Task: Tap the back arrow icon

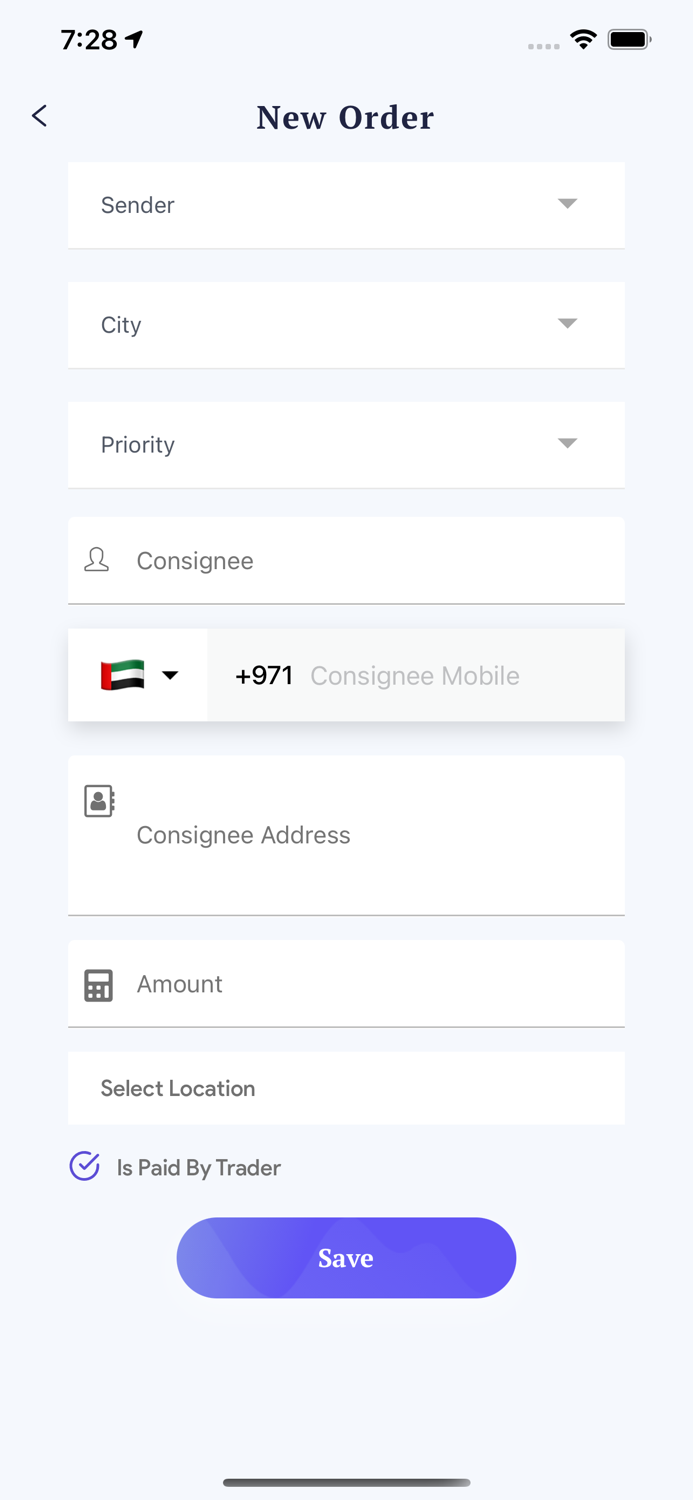Action: [x=39, y=116]
